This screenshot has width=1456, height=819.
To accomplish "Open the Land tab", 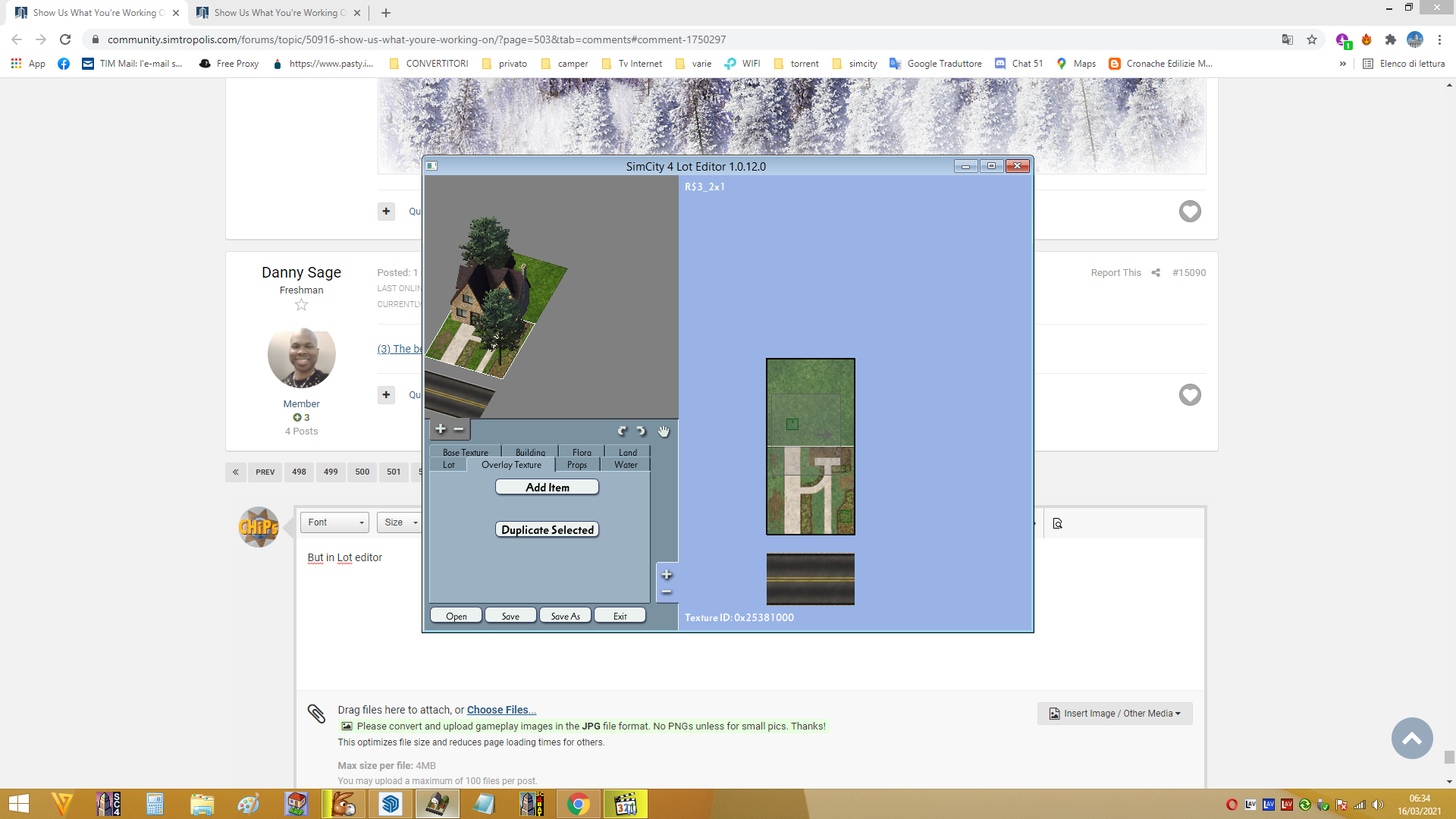I will click(628, 452).
